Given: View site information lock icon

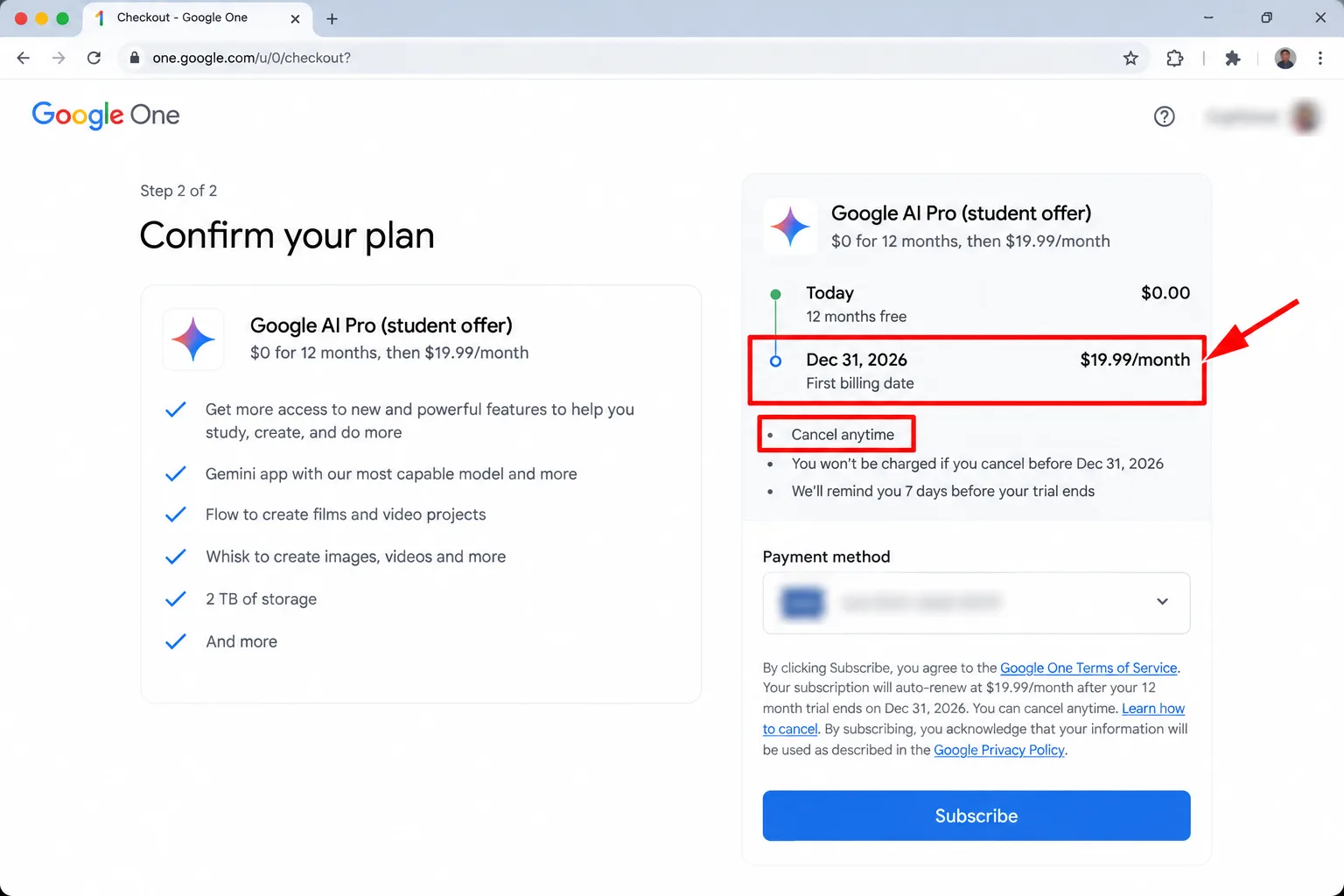Looking at the screenshot, I should click(x=134, y=58).
